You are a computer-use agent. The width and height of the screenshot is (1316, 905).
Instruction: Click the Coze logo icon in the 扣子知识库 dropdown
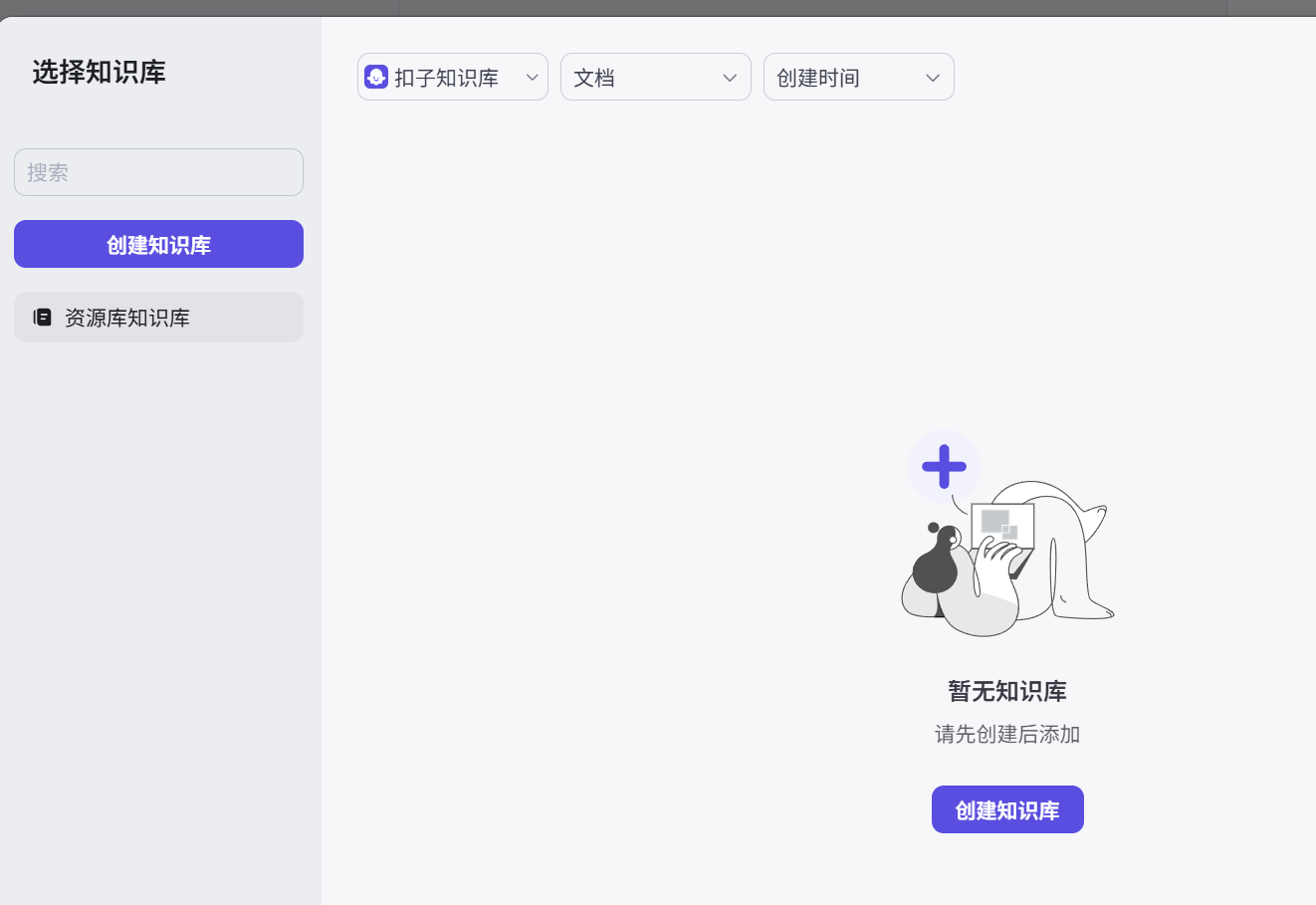375,76
